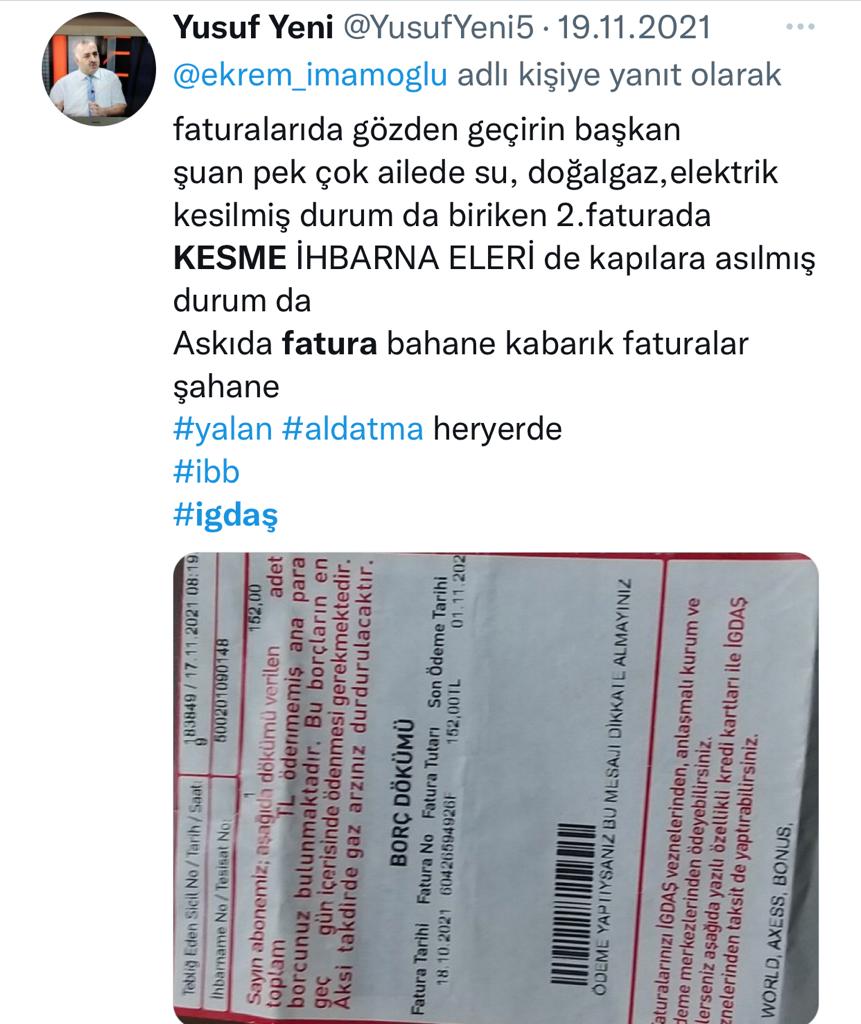Viewport: 861px width, 1024px height.
Task: Click the word 'heryerde' after hashtags
Action: 497,429
